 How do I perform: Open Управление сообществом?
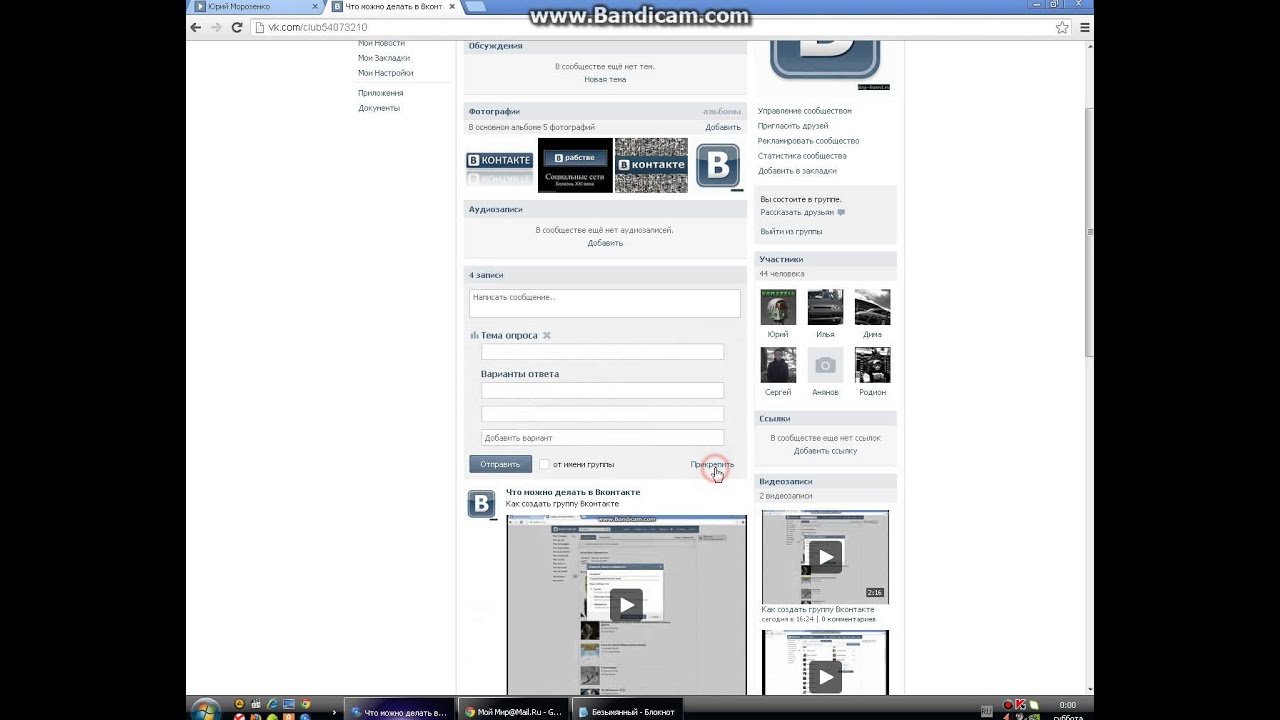[x=805, y=111]
